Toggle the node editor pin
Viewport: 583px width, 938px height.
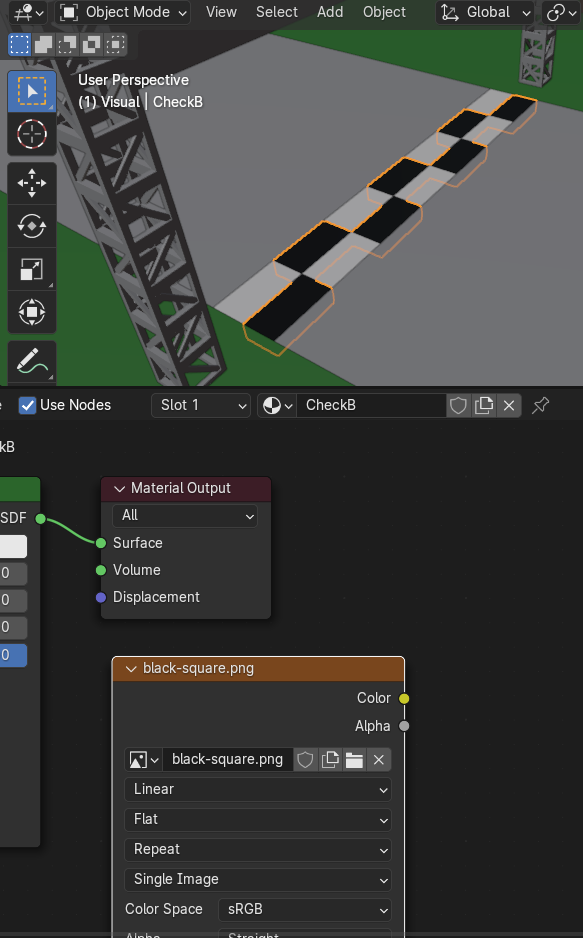(541, 406)
